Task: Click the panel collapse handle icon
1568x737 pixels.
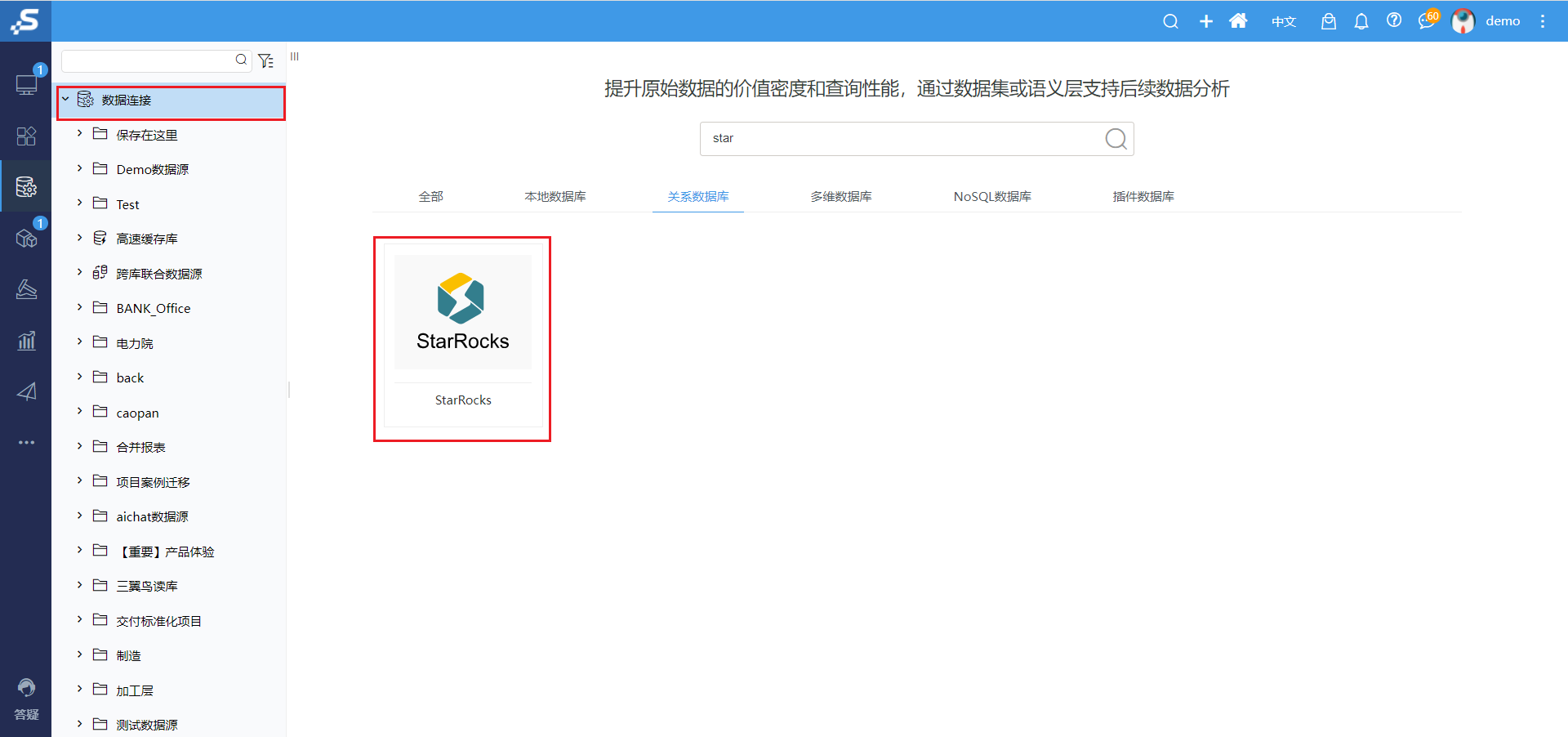Action: [295, 56]
